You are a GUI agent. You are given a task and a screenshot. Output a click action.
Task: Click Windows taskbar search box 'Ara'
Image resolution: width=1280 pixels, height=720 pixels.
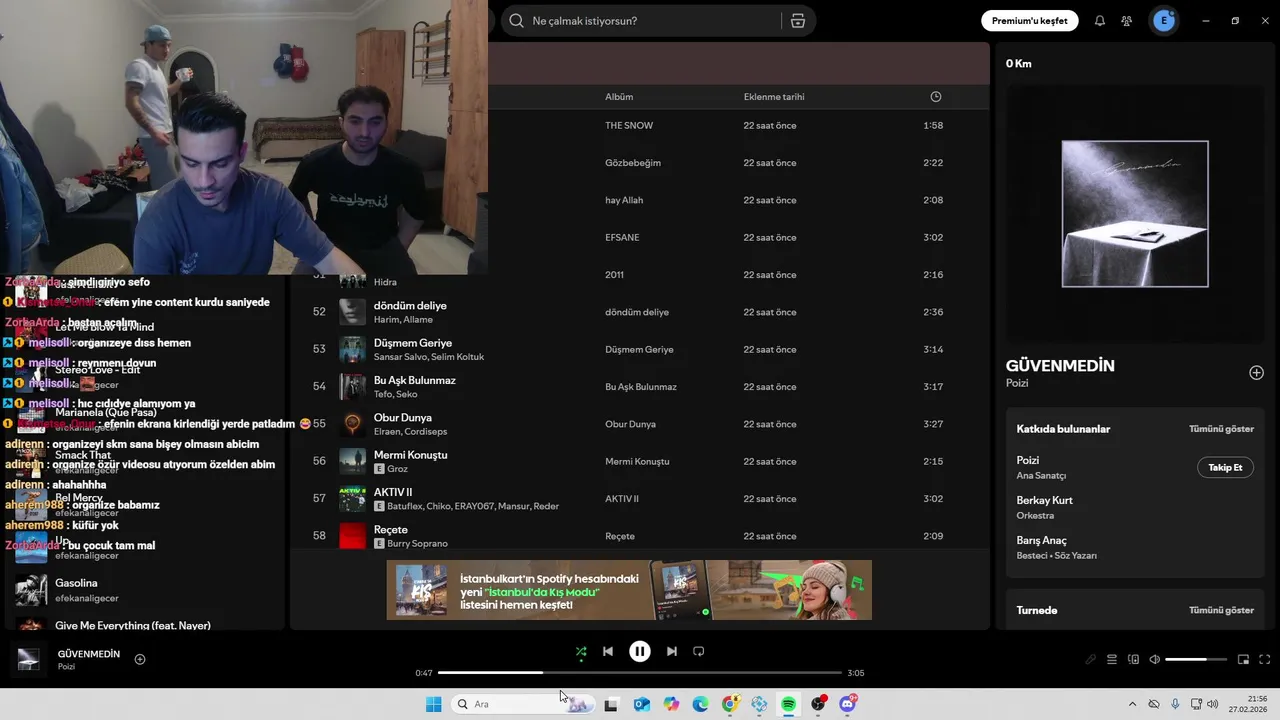click(x=522, y=704)
